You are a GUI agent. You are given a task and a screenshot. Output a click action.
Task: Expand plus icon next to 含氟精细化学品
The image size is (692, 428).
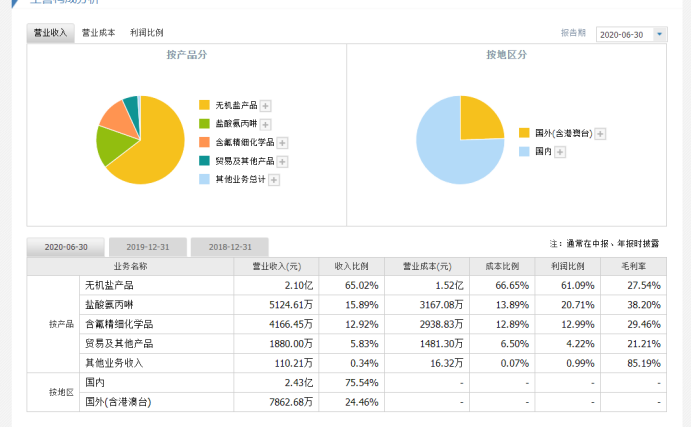pos(283,142)
